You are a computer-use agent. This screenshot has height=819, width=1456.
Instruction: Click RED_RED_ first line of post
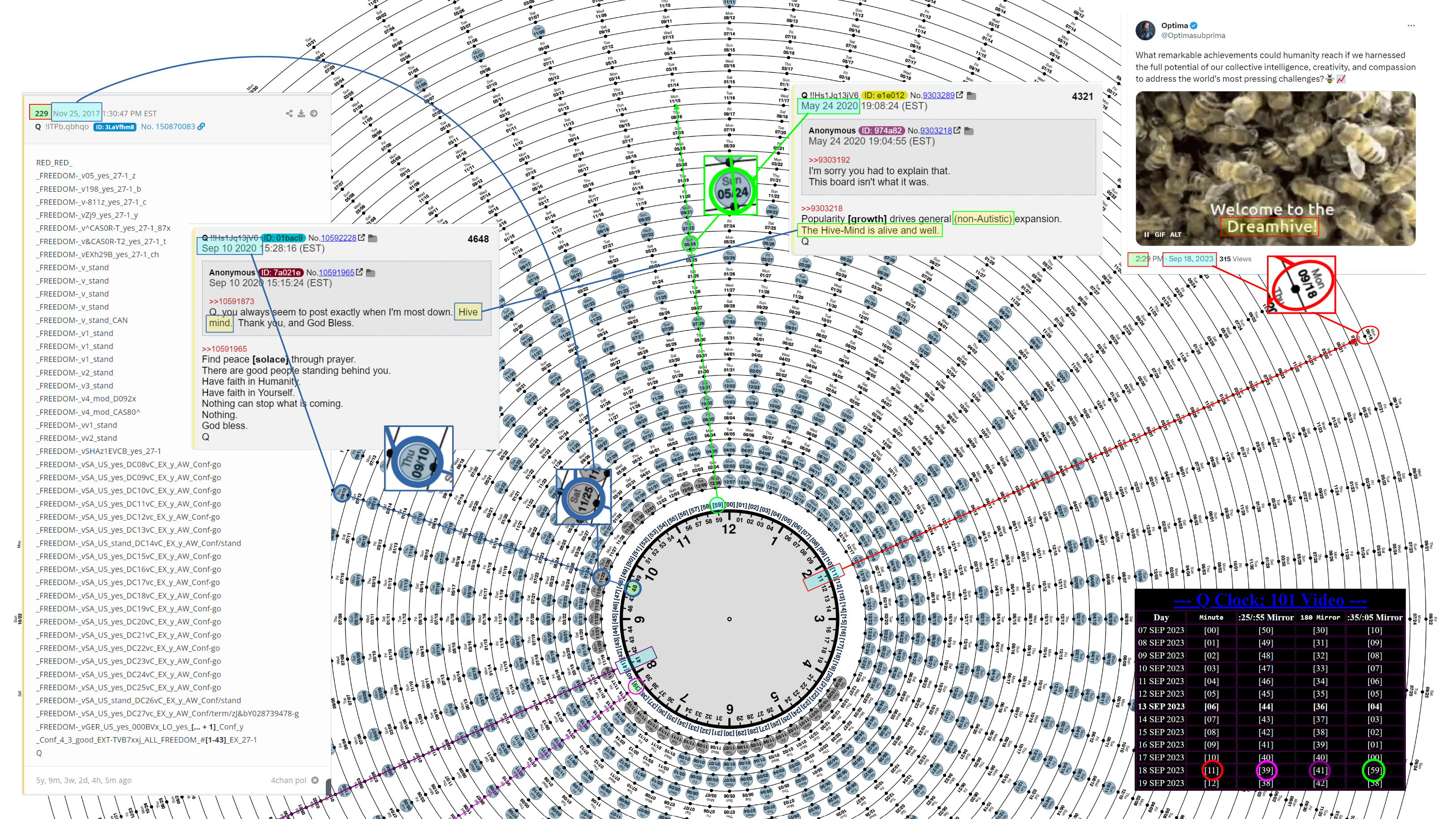(54, 163)
